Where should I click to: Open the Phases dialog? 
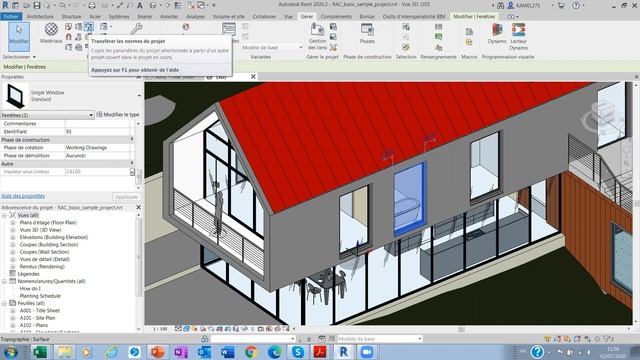click(367, 33)
